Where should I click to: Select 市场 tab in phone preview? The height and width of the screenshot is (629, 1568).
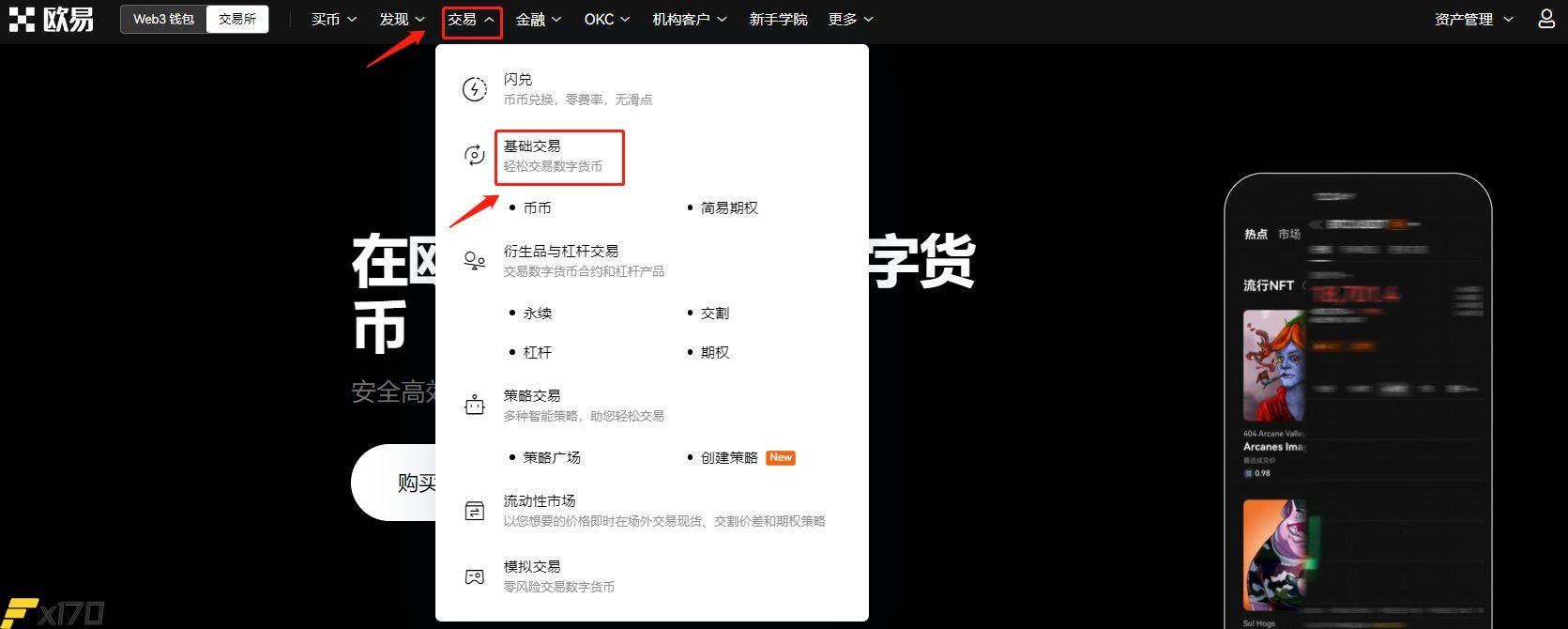[1289, 234]
